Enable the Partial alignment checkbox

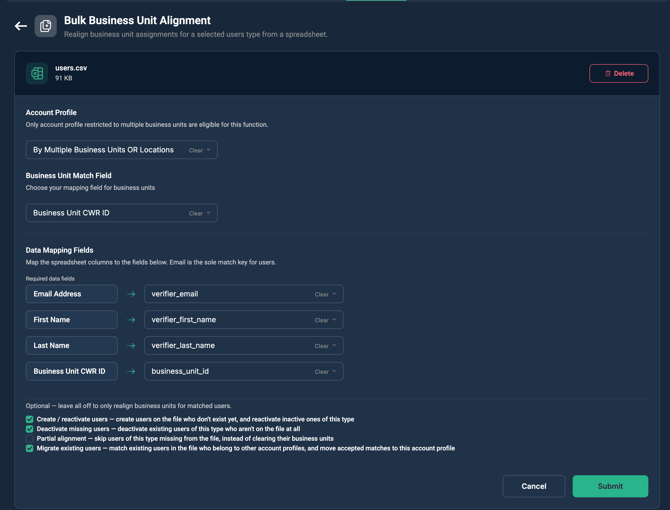[x=29, y=439]
